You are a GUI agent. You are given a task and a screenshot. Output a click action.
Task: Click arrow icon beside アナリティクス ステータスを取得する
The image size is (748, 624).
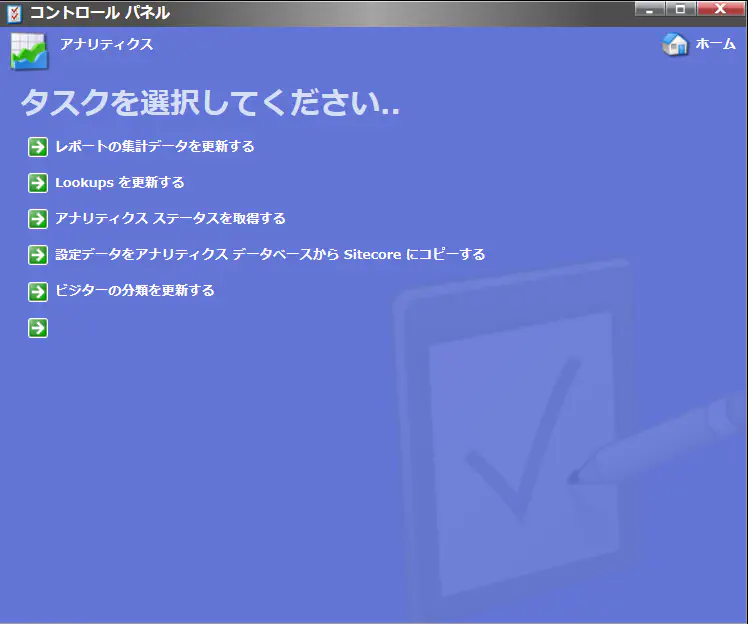tap(38, 219)
